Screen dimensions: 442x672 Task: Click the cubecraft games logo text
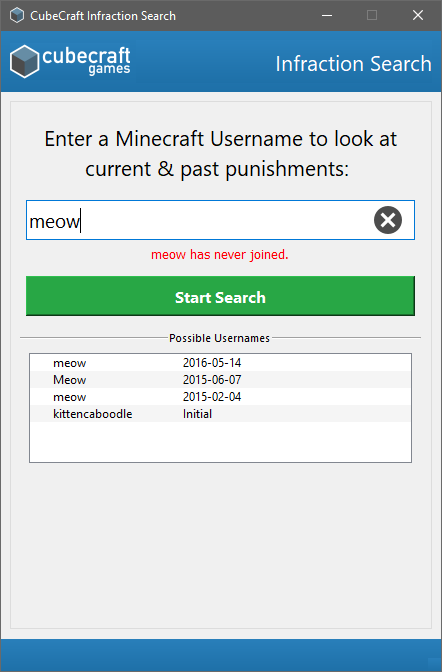[x=86, y=61]
